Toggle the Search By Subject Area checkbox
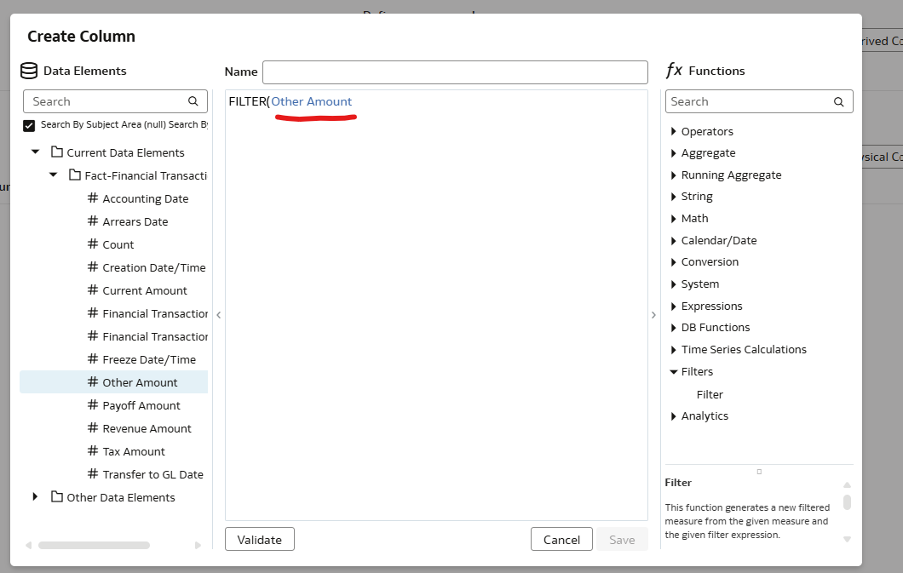The height and width of the screenshot is (574, 904). (x=29, y=125)
